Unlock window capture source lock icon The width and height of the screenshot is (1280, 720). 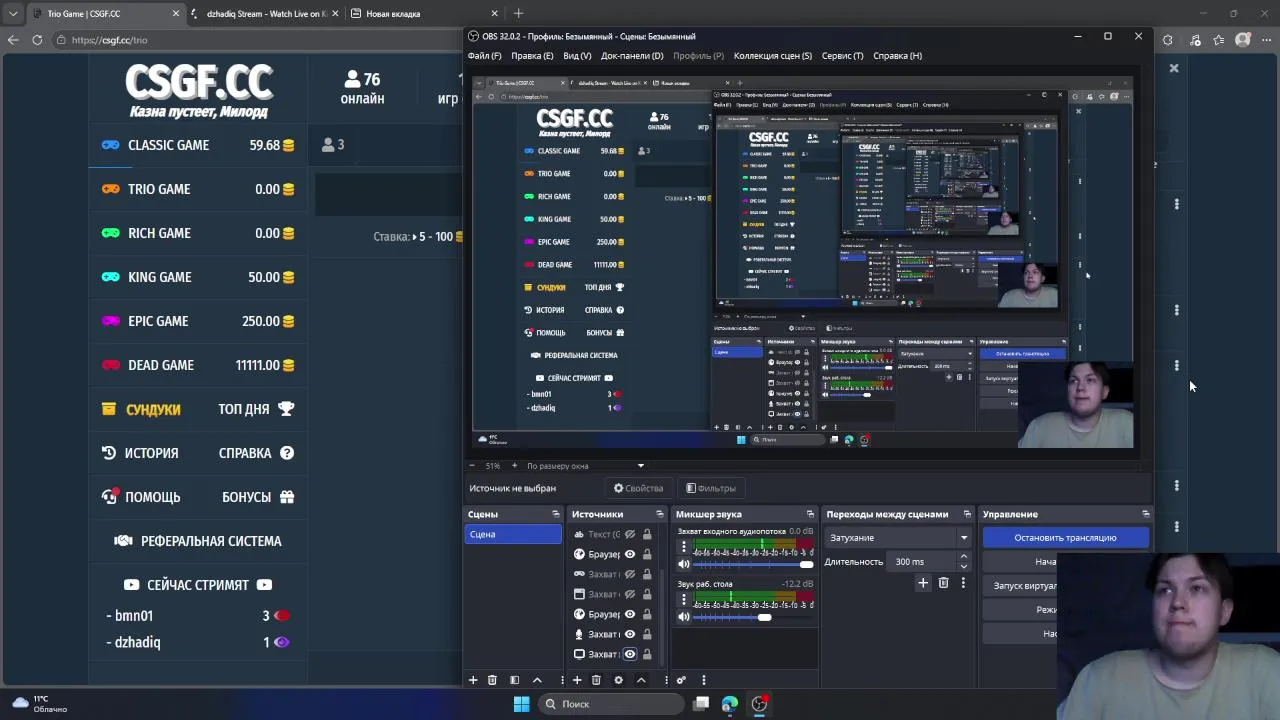pos(647,594)
